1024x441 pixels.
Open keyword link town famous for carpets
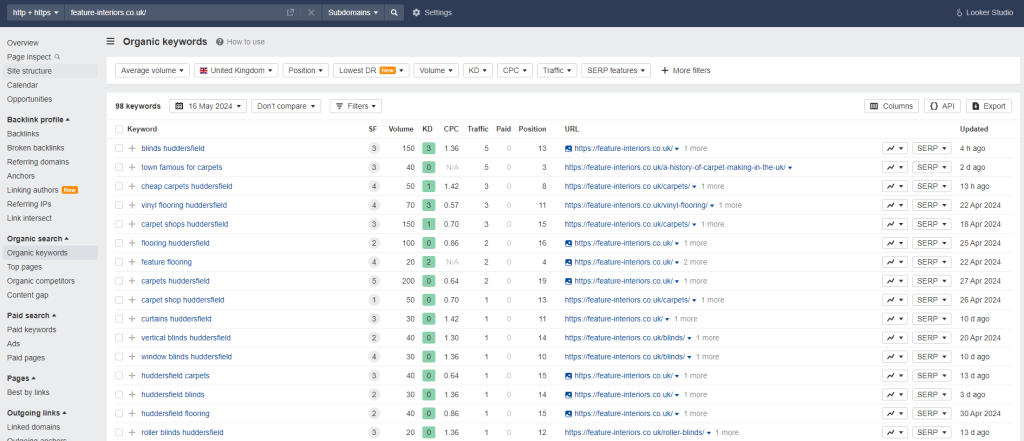click(182, 167)
